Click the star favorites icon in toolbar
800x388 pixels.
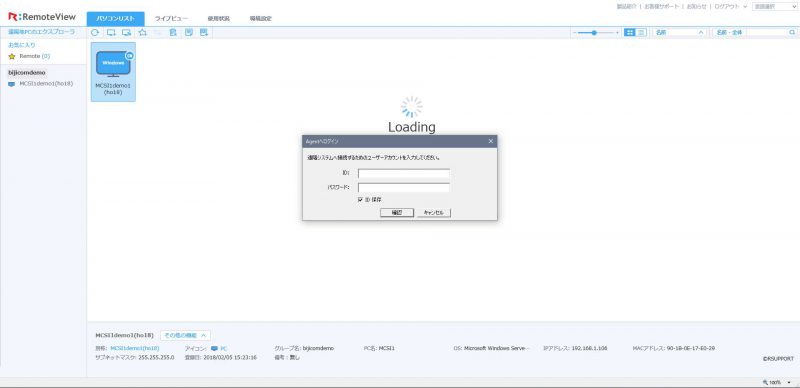[x=142, y=33]
